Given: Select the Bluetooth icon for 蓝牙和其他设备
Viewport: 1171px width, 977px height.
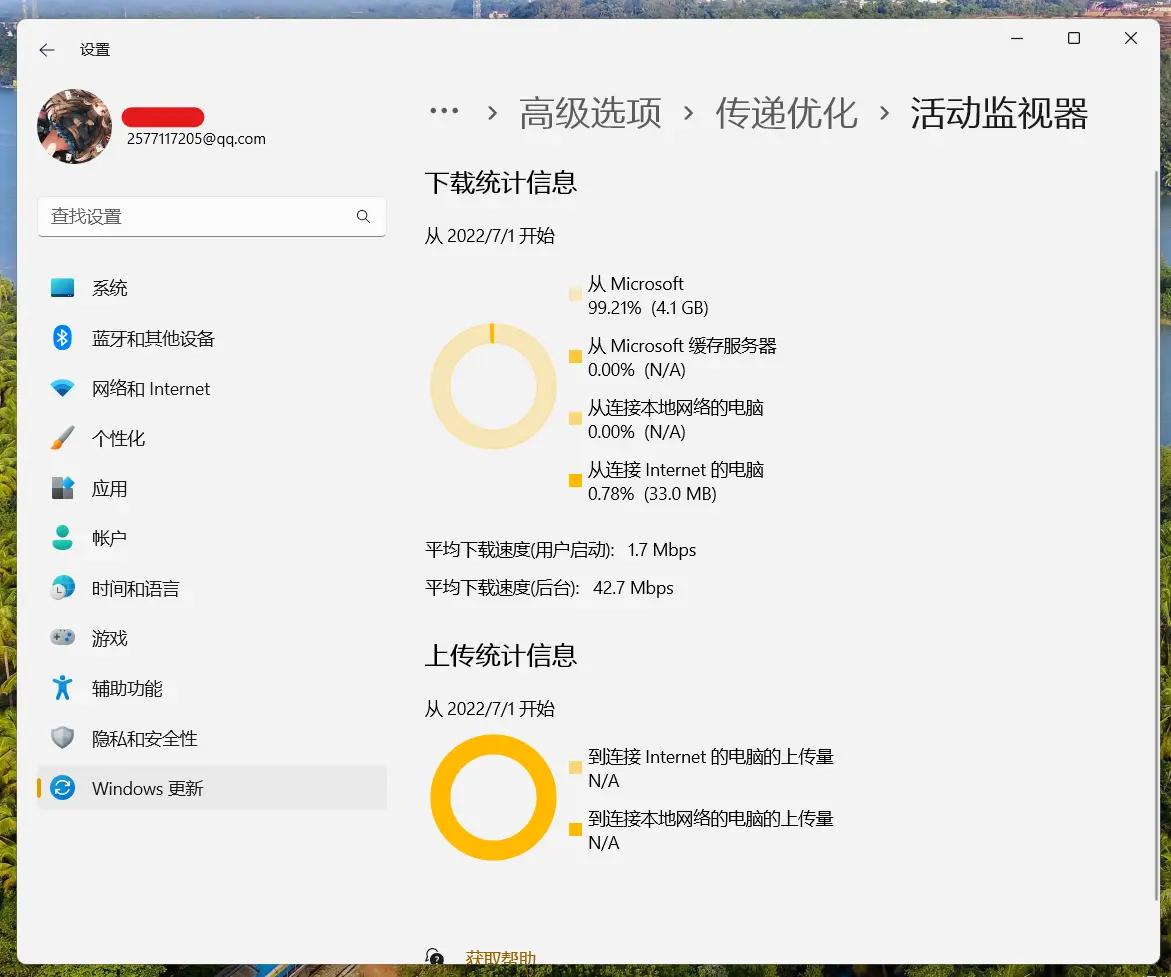Looking at the screenshot, I should [62, 338].
